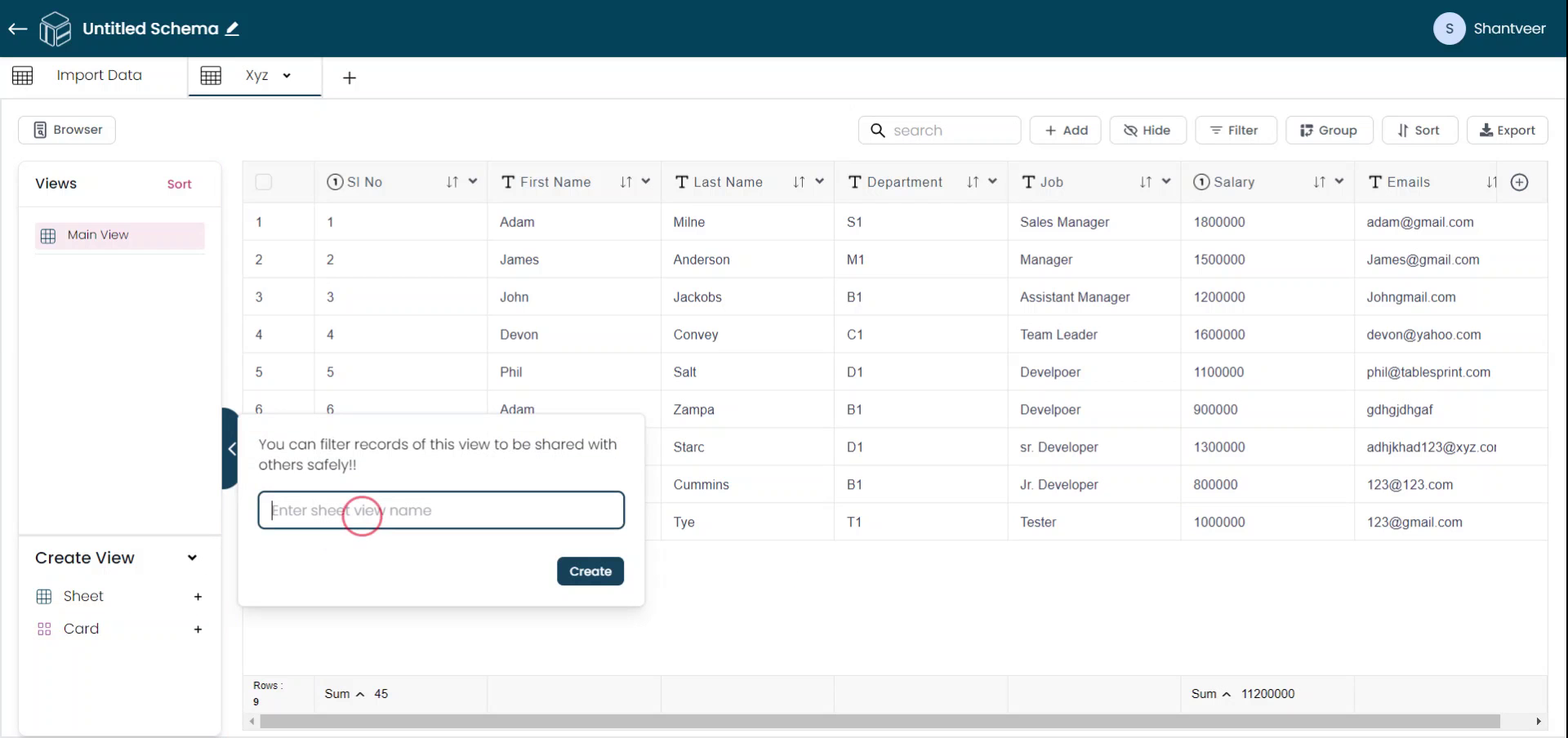Collapse sidebar using the left chevron handle

tap(231, 448)
